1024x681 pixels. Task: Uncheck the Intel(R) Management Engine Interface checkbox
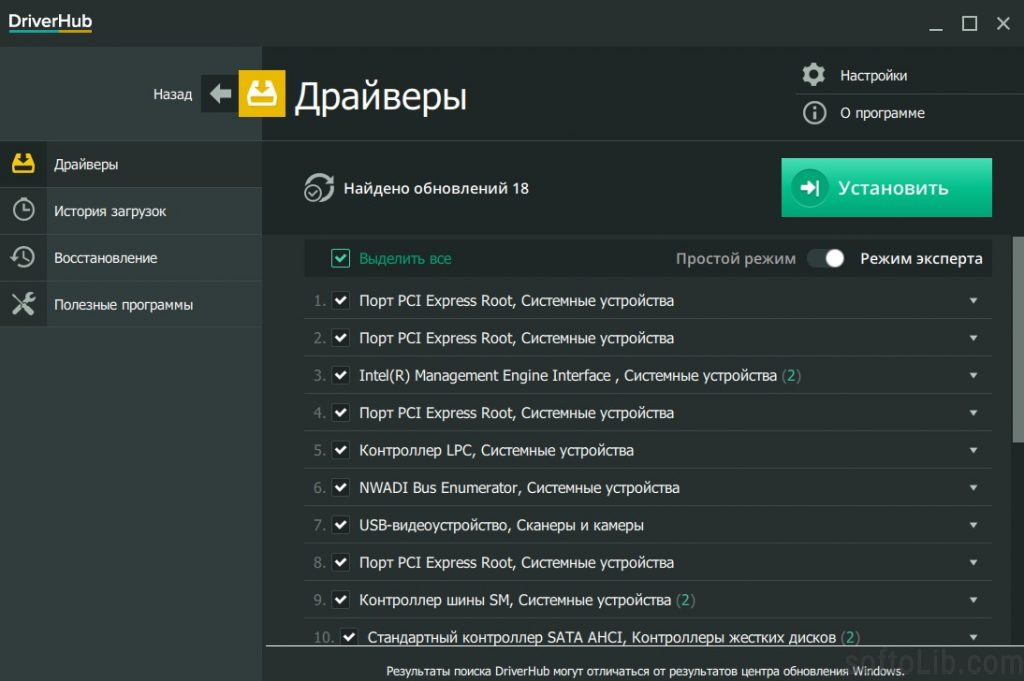pyautogui.click(x=340, y=375)
